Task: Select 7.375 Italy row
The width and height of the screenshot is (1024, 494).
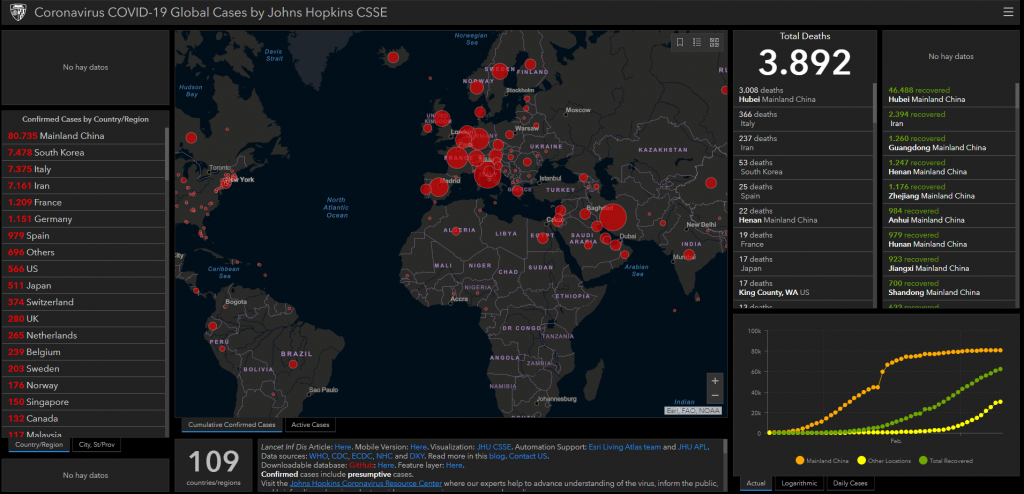Action: click(x=85, y=169)
